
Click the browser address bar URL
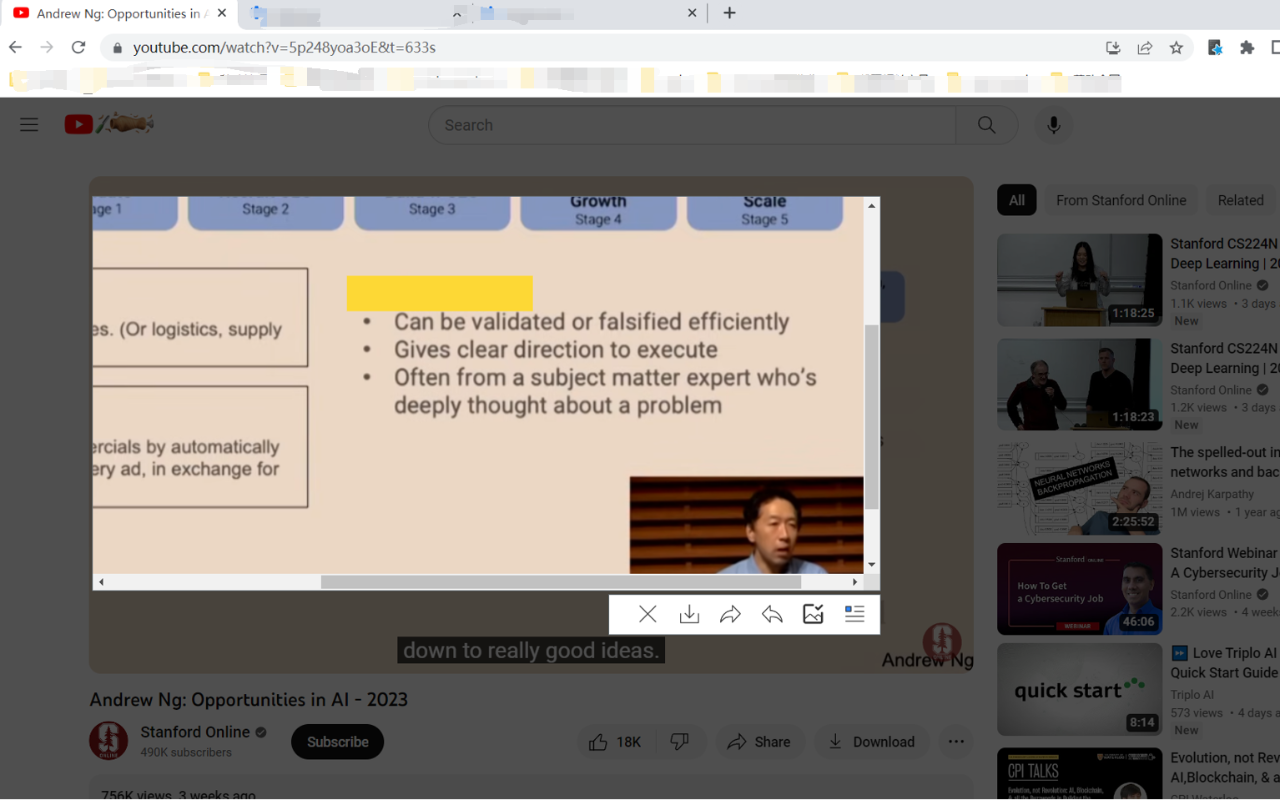pos(285,47)
